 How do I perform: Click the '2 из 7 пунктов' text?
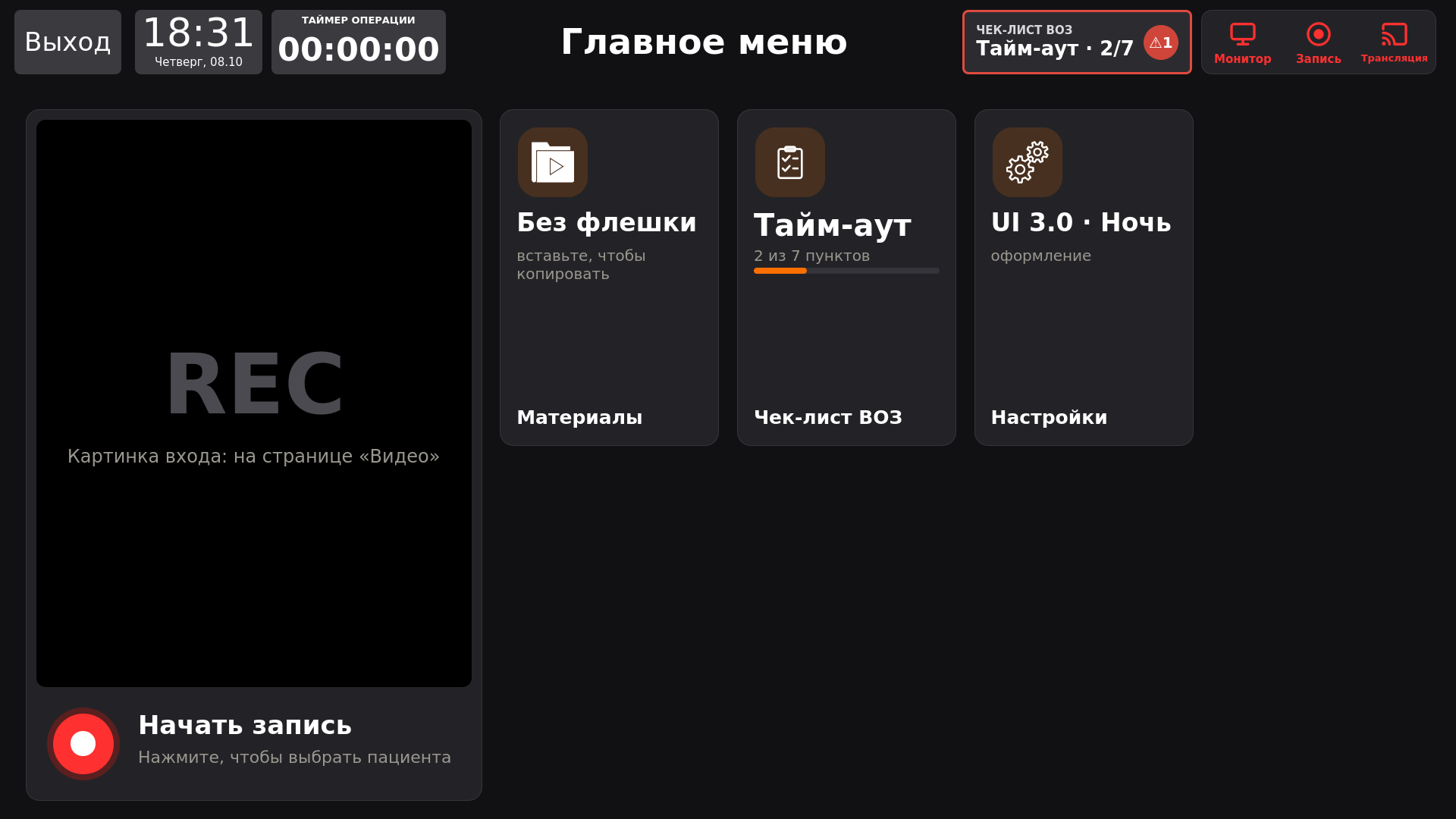point(811,256)
